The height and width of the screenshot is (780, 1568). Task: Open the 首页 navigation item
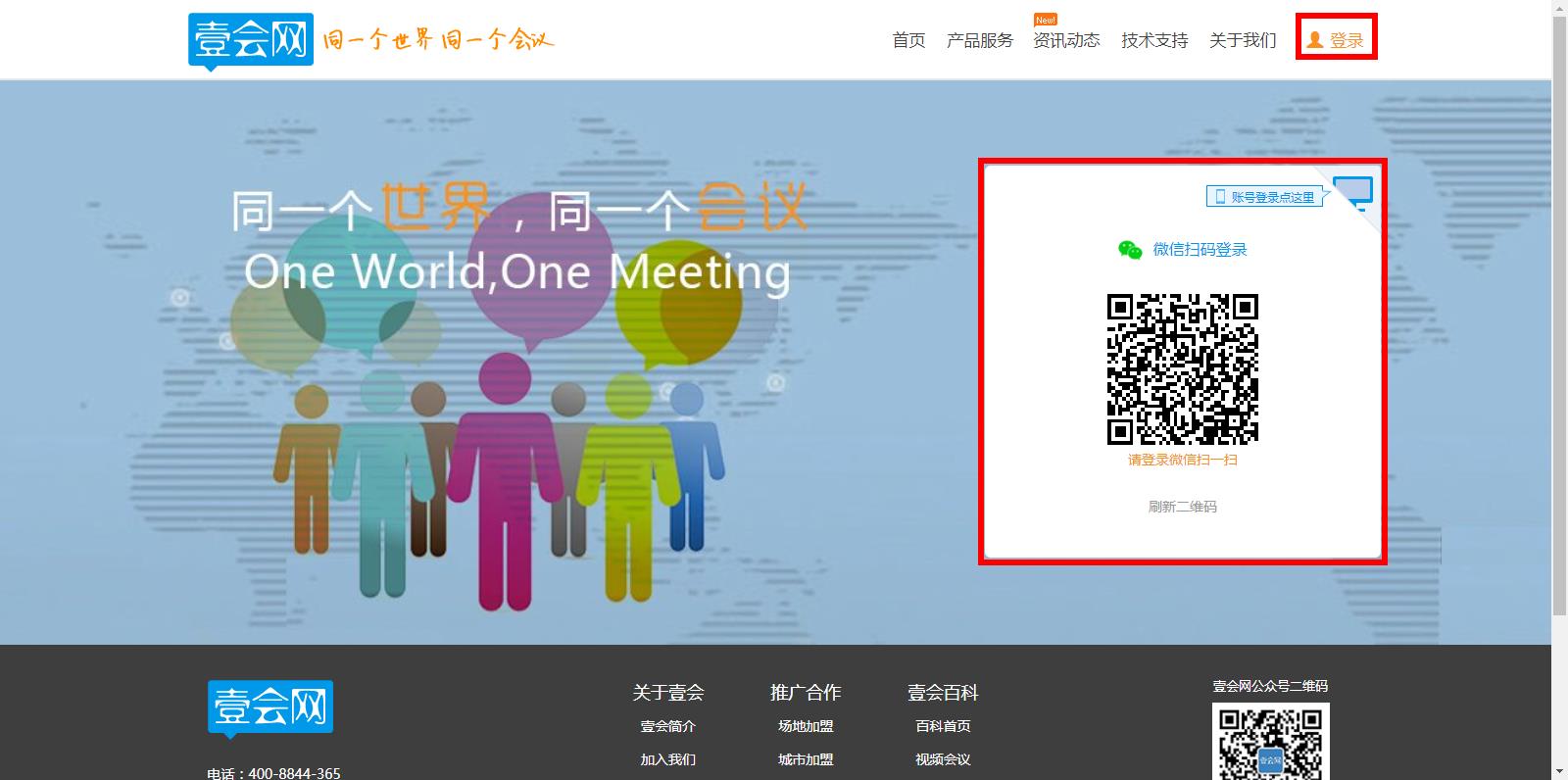pos(908,40)
